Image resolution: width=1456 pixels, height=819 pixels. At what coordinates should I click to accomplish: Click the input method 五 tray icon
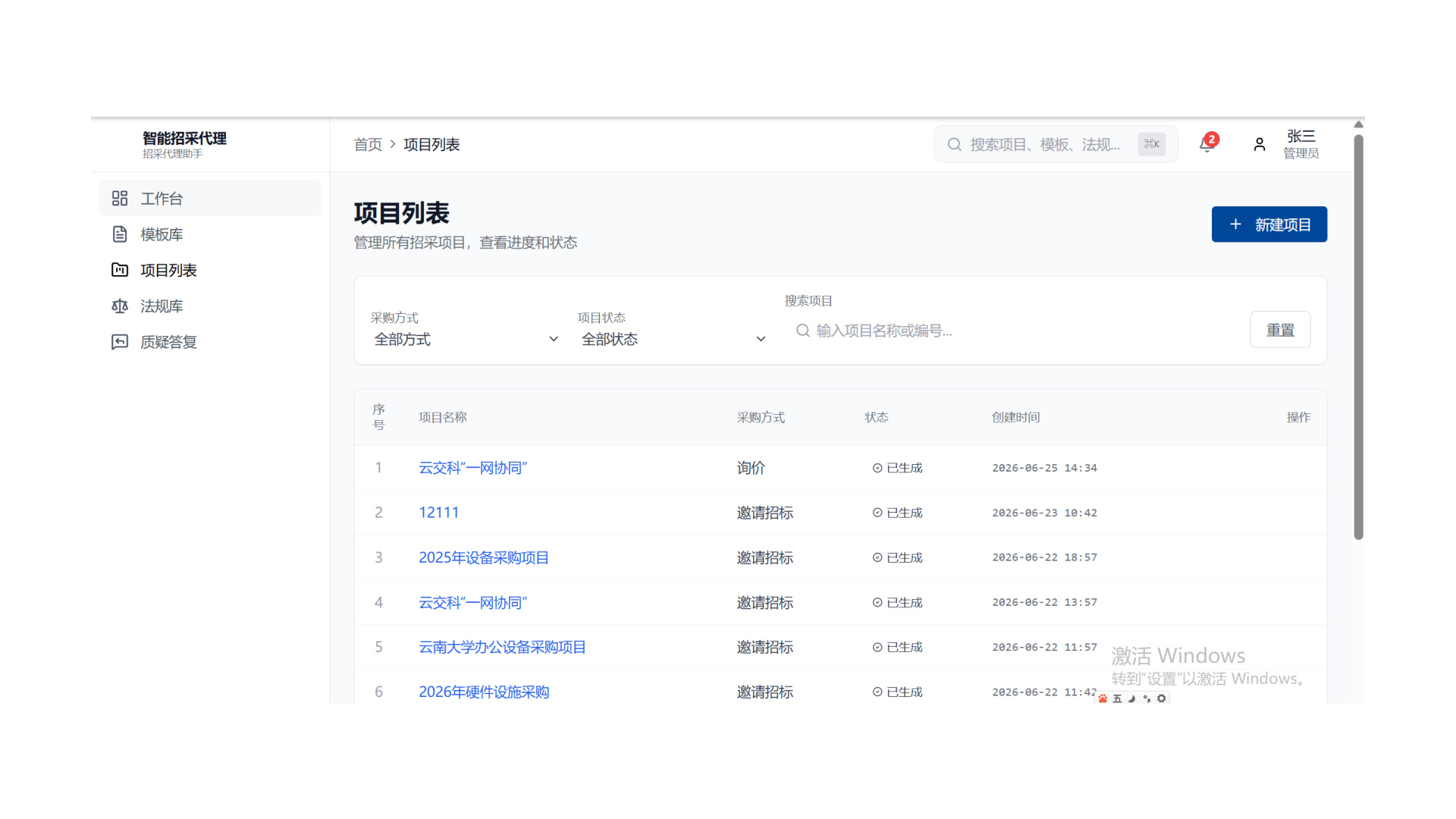1117,698
